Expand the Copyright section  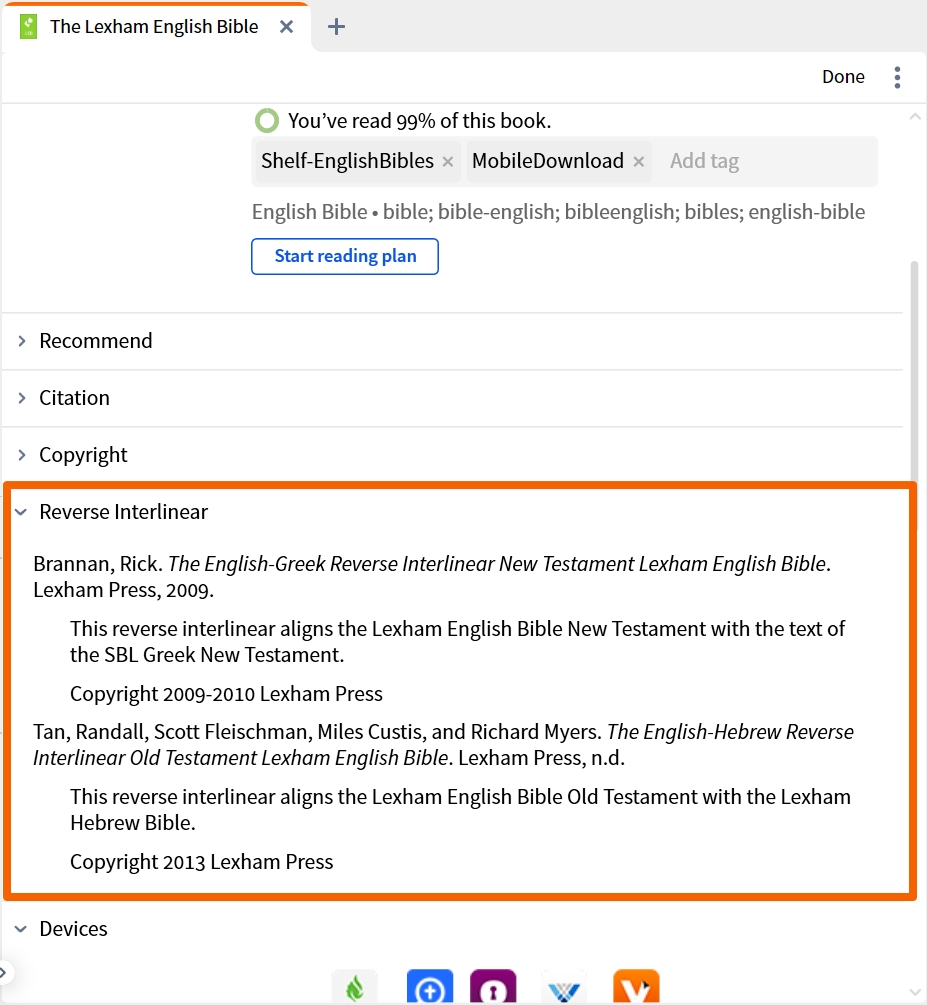click(453, 455)
